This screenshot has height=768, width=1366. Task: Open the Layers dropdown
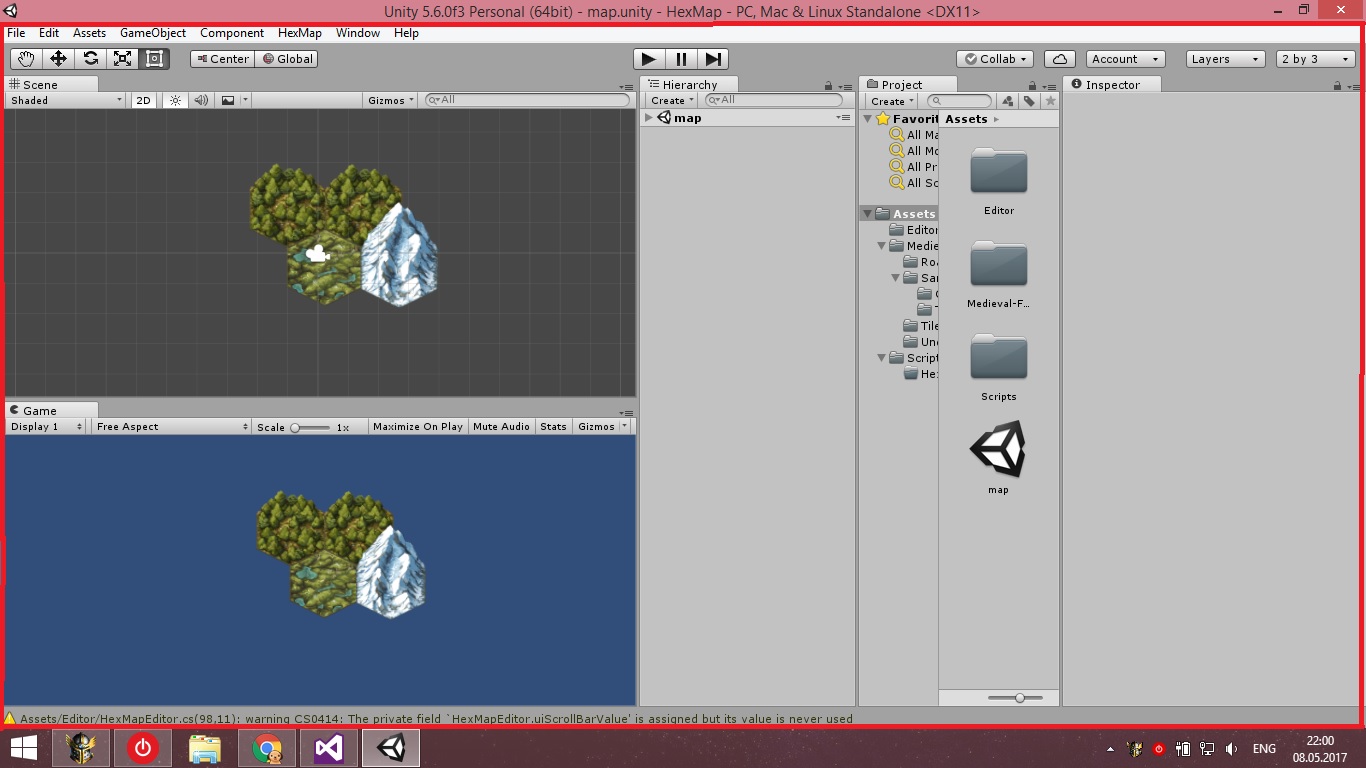pyautogui.click(x=1226, y=59)
